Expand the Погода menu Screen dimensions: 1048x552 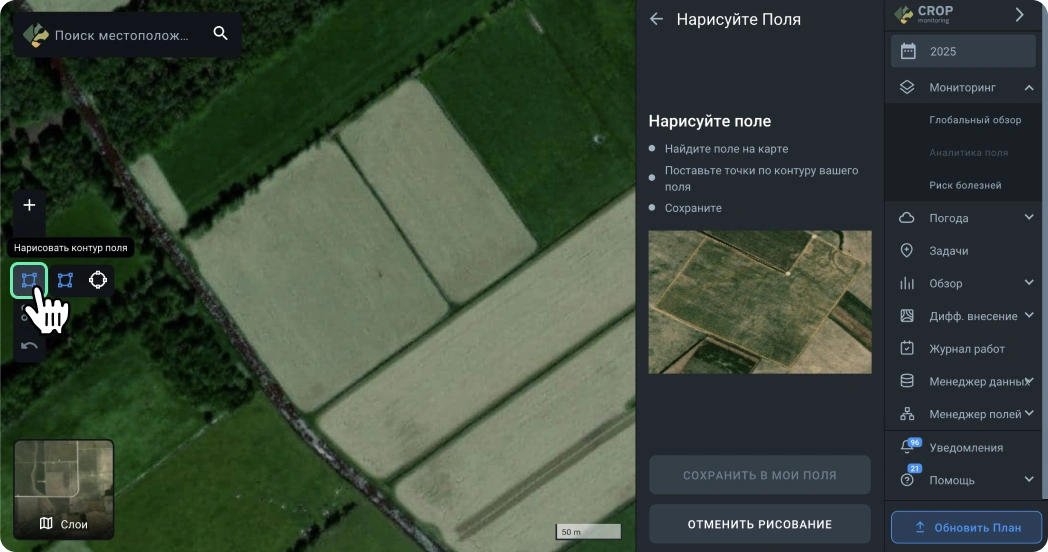[1029, 218]
